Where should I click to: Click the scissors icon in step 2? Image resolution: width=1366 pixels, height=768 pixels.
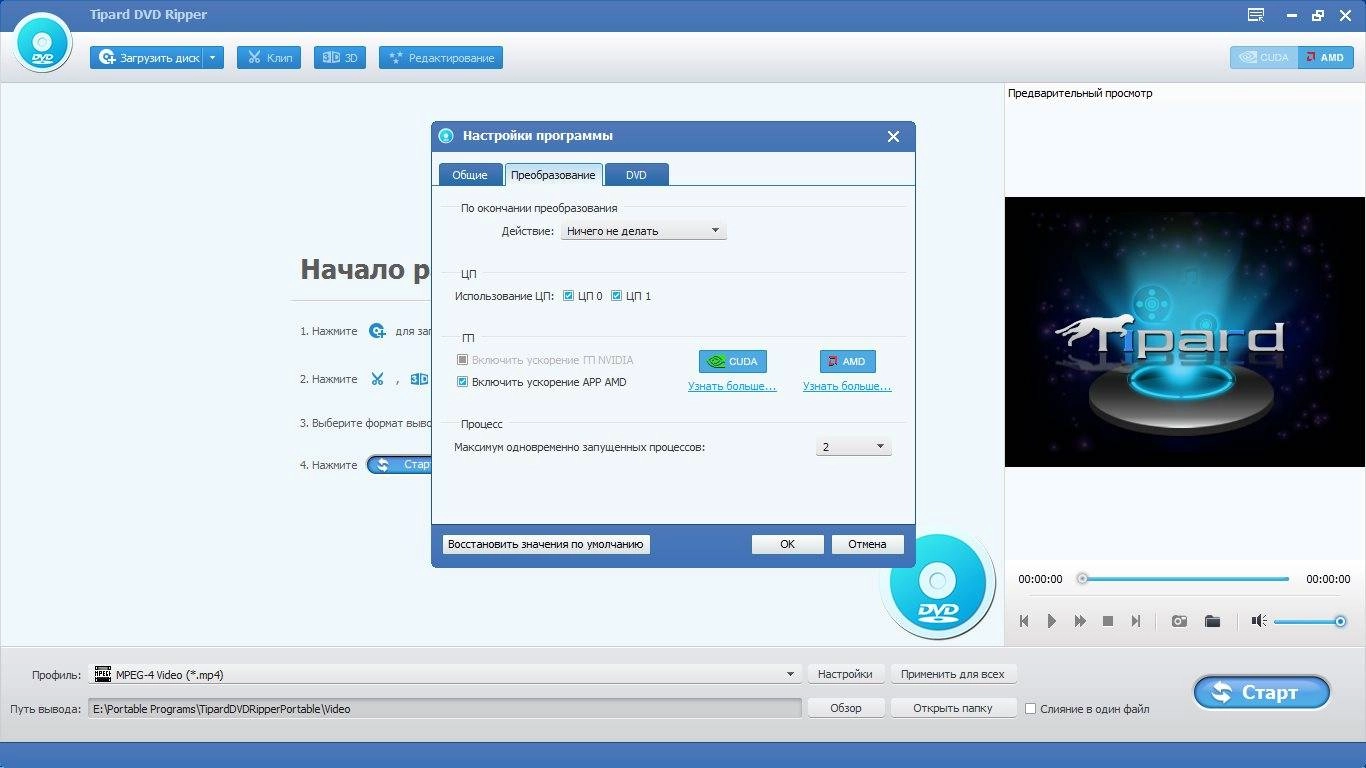377,379
